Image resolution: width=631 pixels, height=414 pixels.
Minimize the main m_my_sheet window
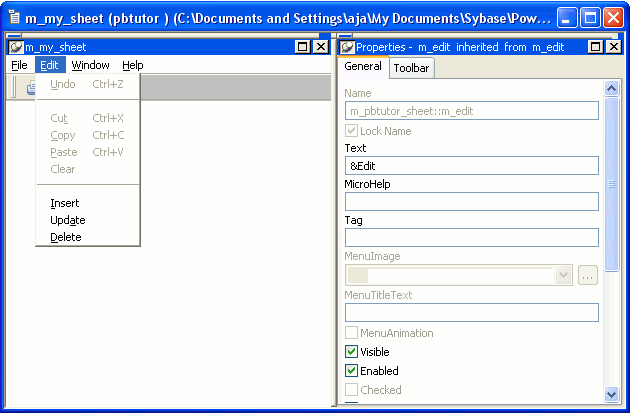pos(567,18)
